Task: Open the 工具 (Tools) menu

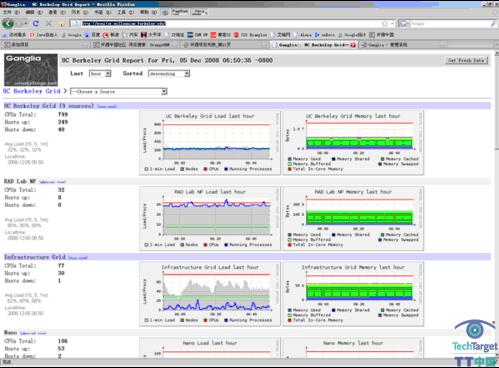Action: (x=125, y=12)
